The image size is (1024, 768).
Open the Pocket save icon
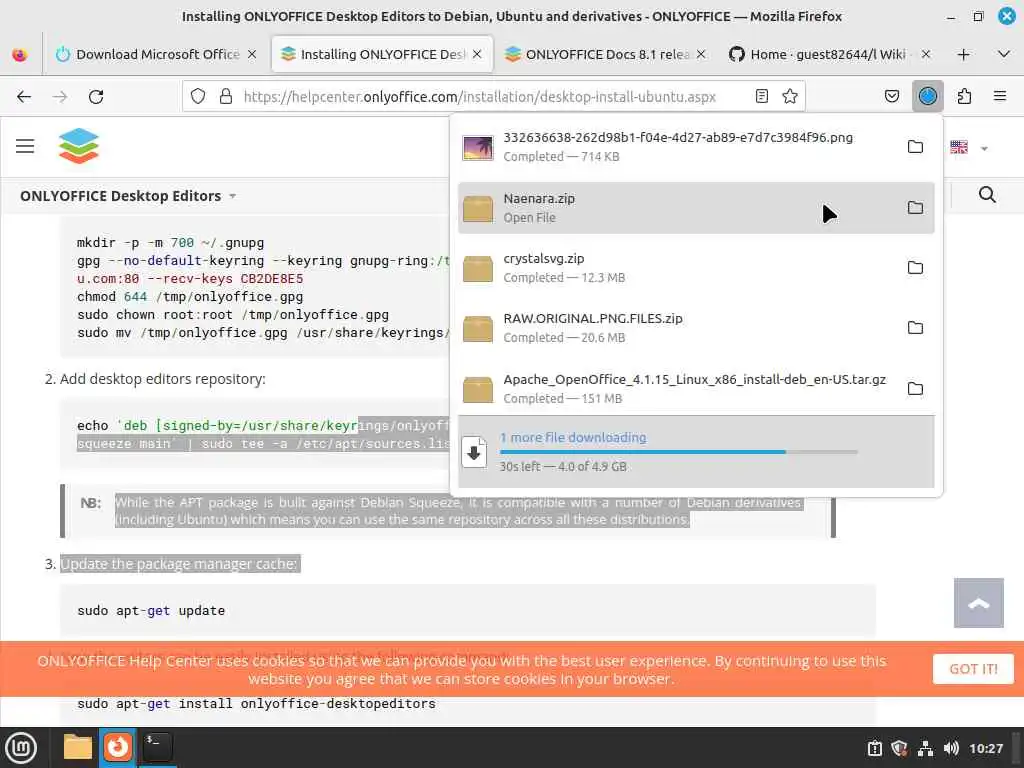891,97
